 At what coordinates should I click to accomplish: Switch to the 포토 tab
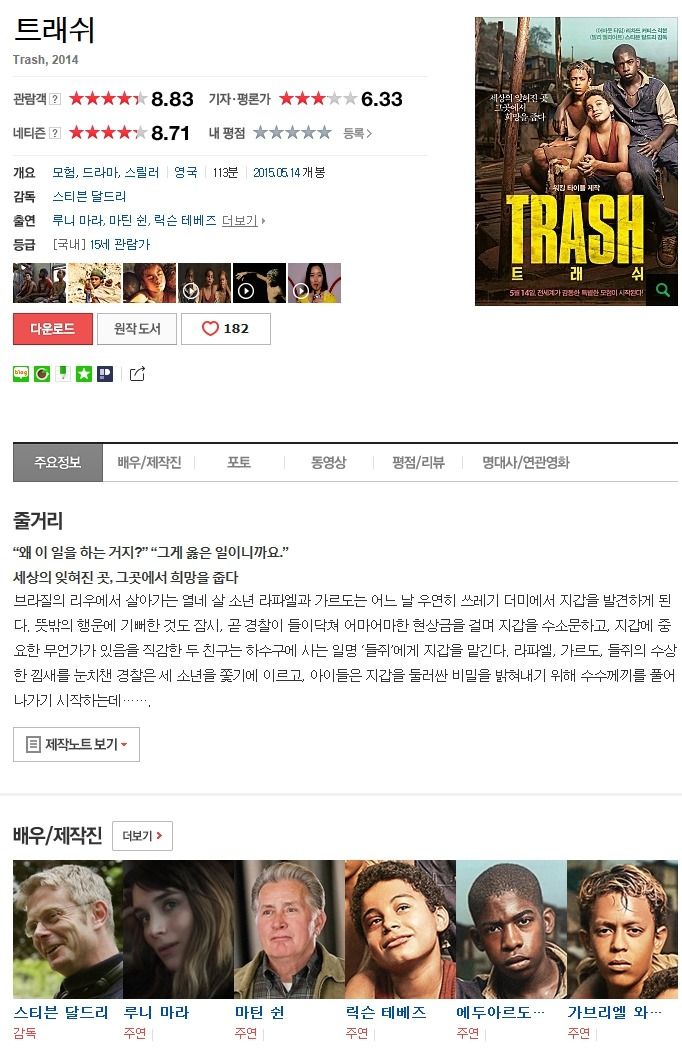click(x=239, y=462)
